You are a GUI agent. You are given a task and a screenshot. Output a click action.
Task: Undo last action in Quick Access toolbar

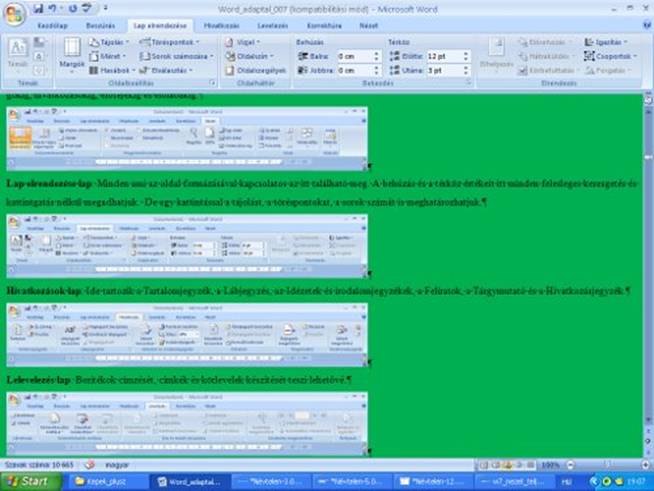point(52,8)
